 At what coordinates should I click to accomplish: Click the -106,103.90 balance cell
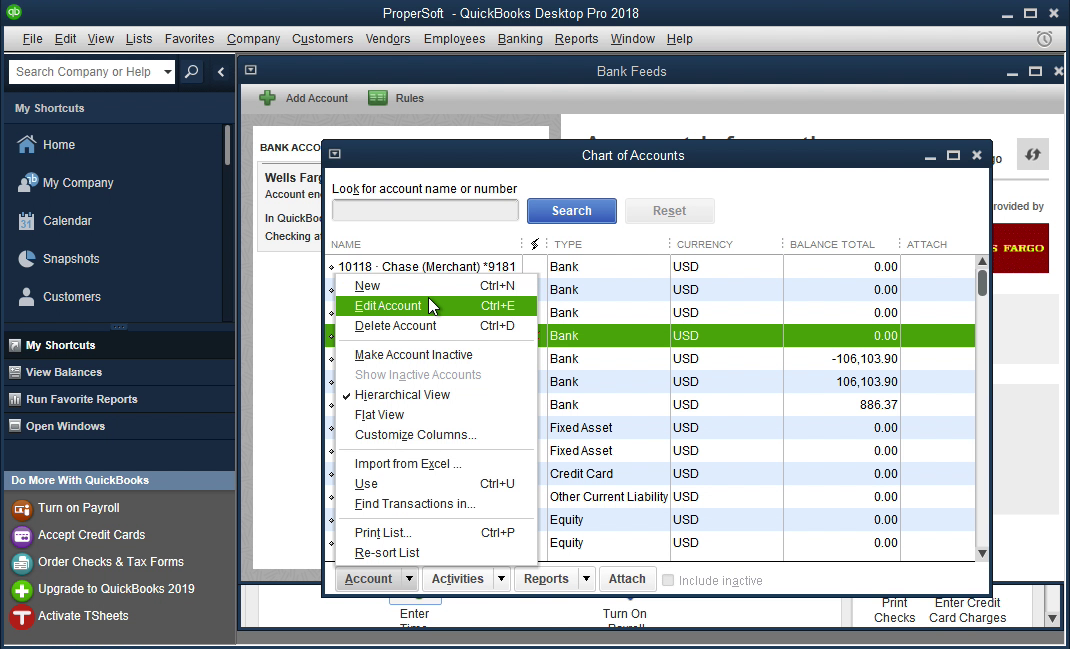842,359
